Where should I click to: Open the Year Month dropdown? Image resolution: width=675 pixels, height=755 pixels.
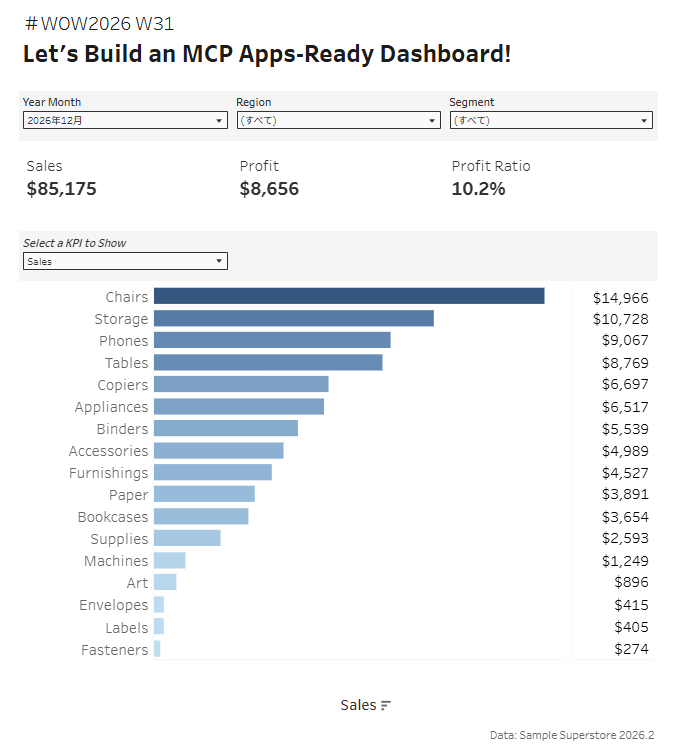pyautogui.click(x=125, y=120)
